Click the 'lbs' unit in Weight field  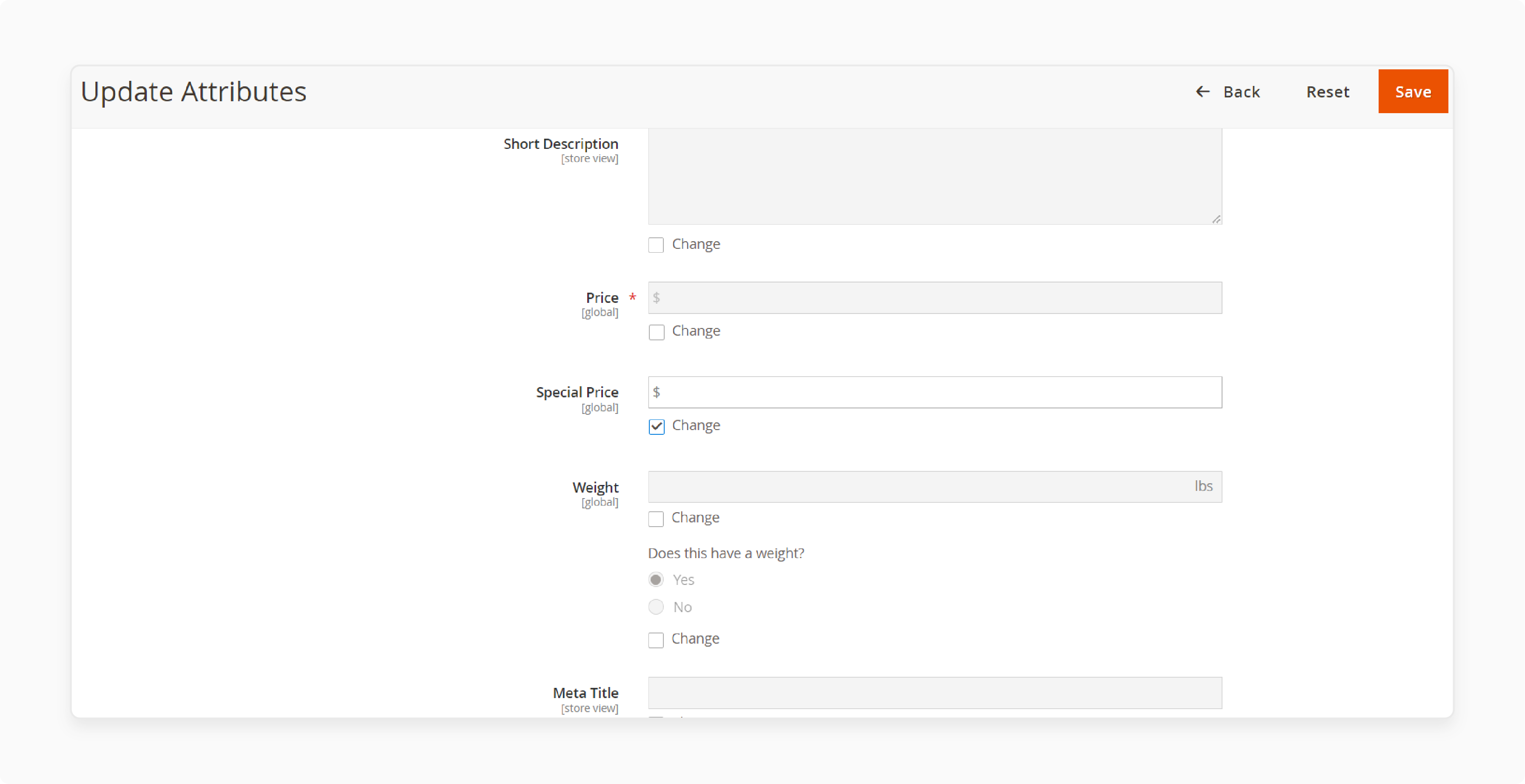click(1203, 486)
